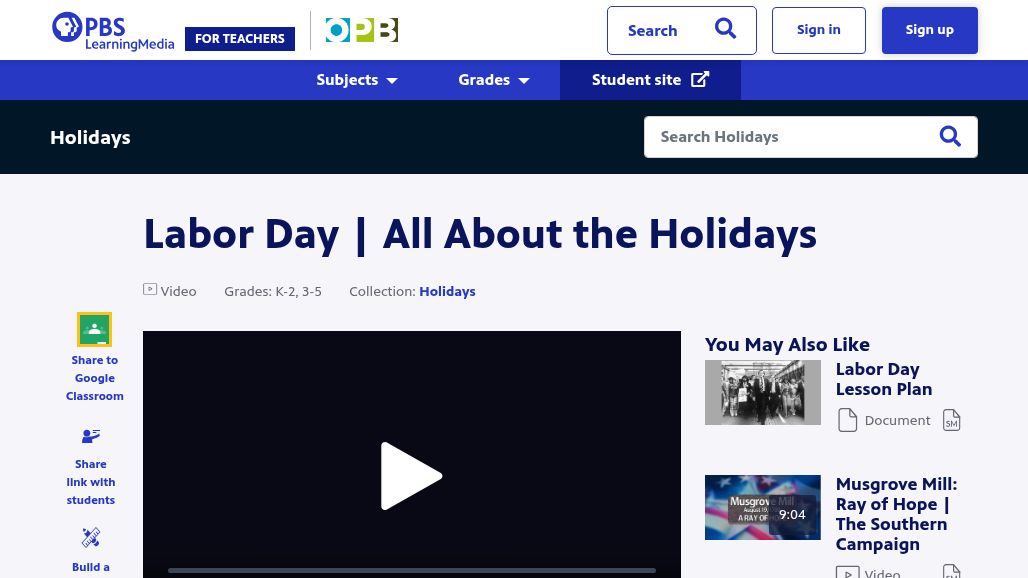
Task: Open the Student site link
Action: 650,80
